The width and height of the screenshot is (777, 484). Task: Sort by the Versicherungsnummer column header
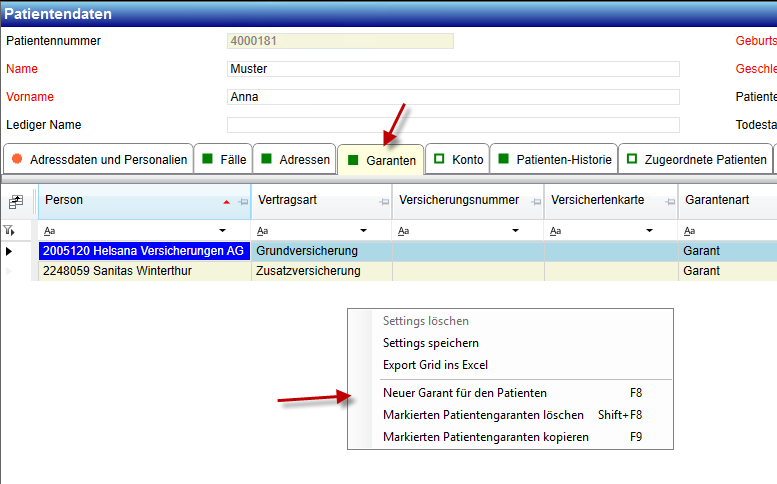tap(468, 201)
